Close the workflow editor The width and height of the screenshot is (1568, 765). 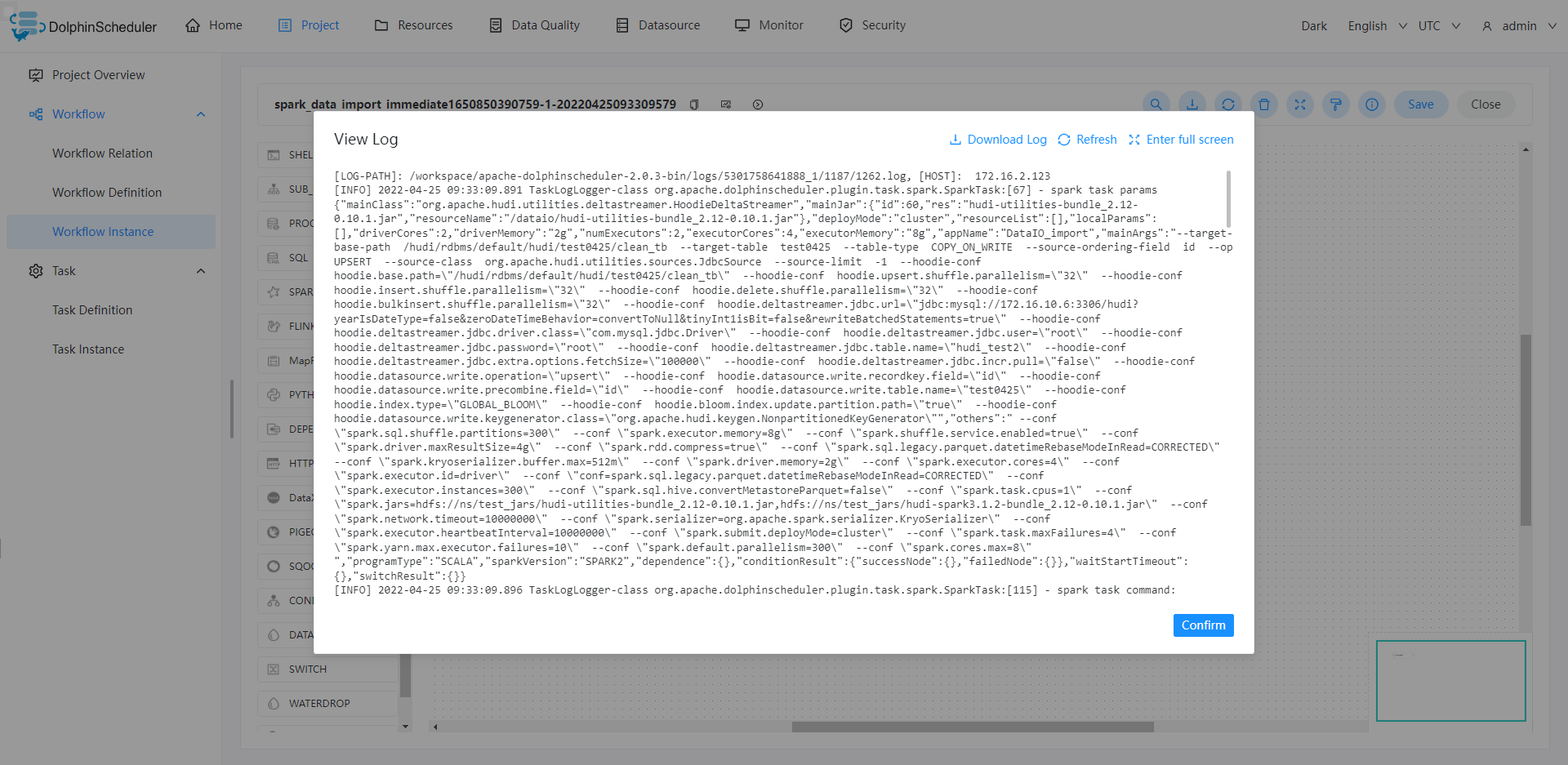(x=1486, y=105)
